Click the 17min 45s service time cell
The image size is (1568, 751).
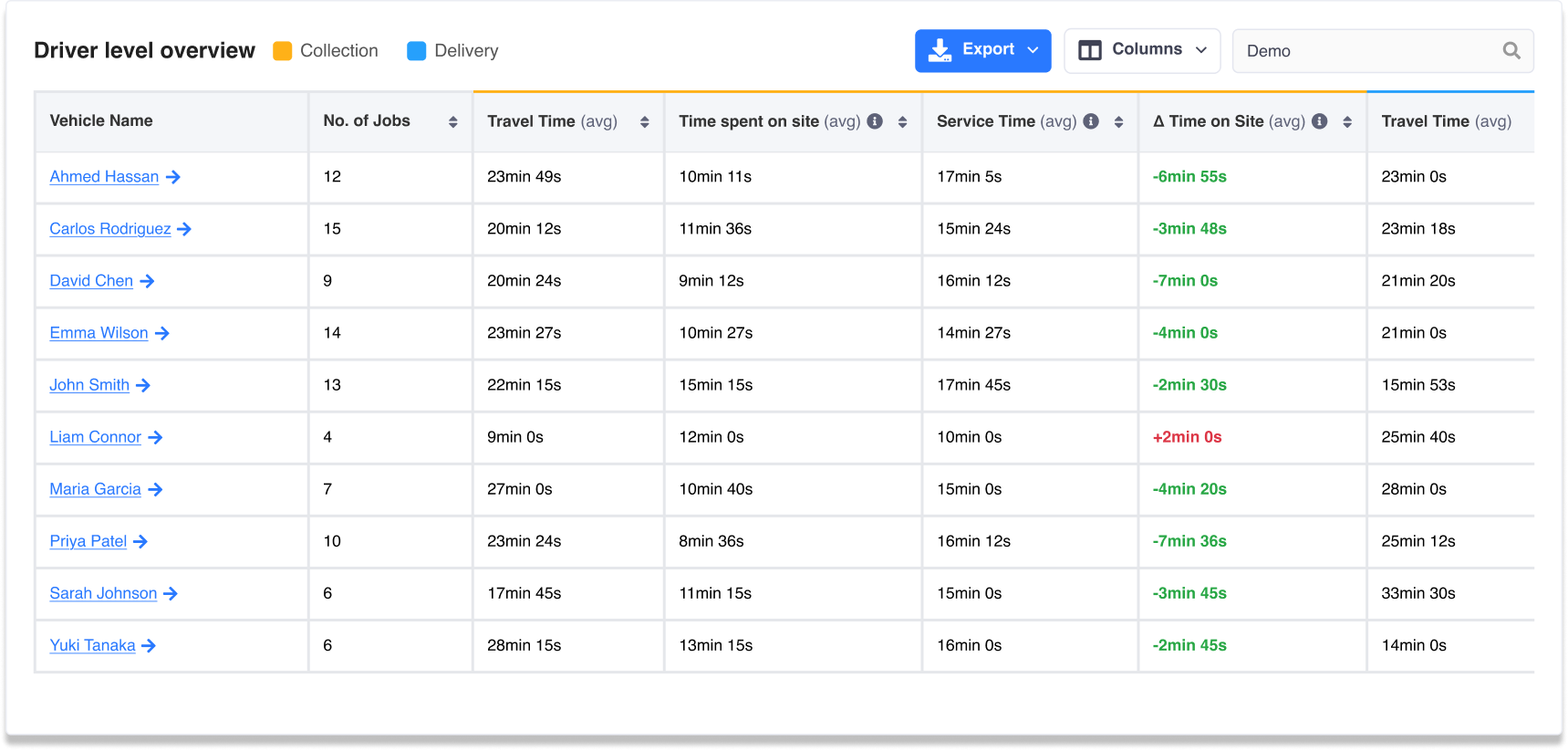click(x=974, y=385)
